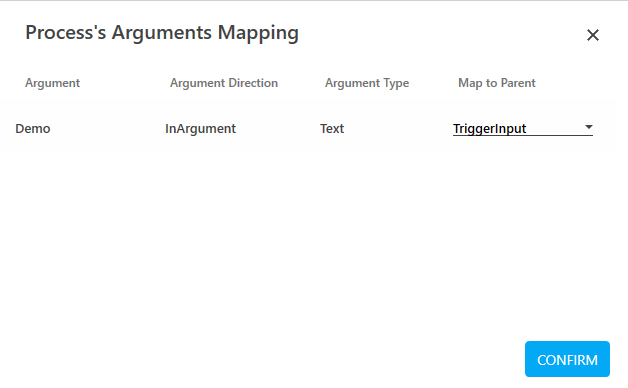The width and height of the screenshot is (628, 388).
Task: Select the Demo argument name
Action: (x=33, y=129)
